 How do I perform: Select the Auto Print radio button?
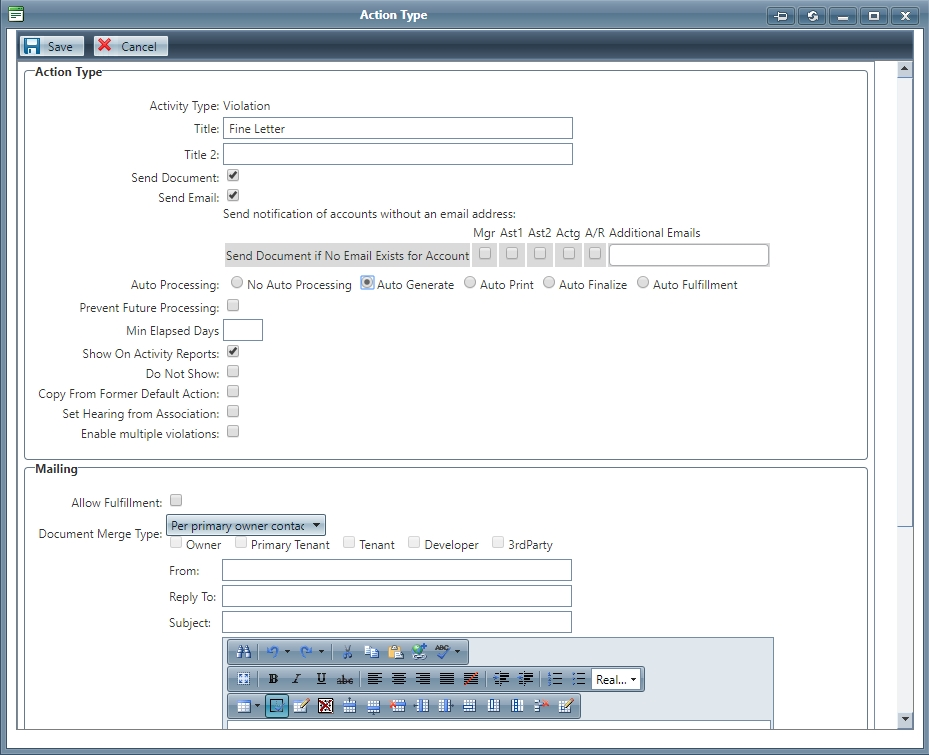[469, 282]
